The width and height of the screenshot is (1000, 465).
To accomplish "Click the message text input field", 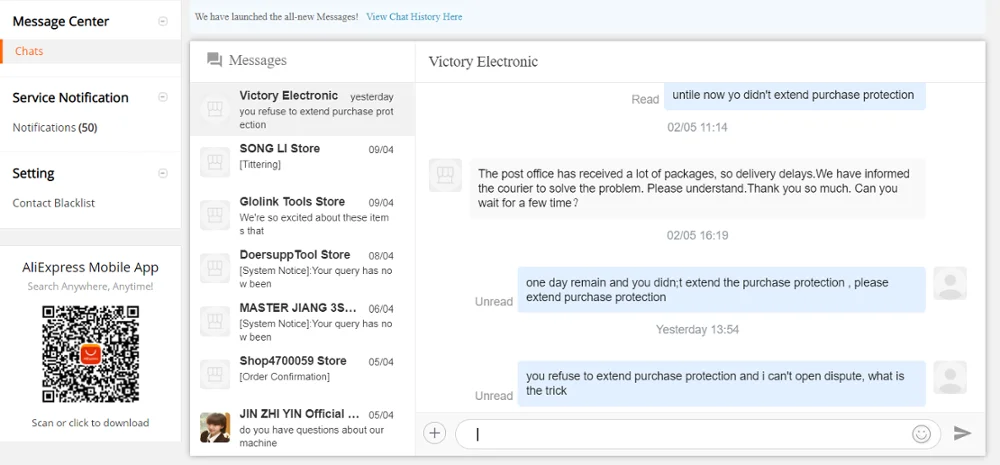I will [680, 434].
